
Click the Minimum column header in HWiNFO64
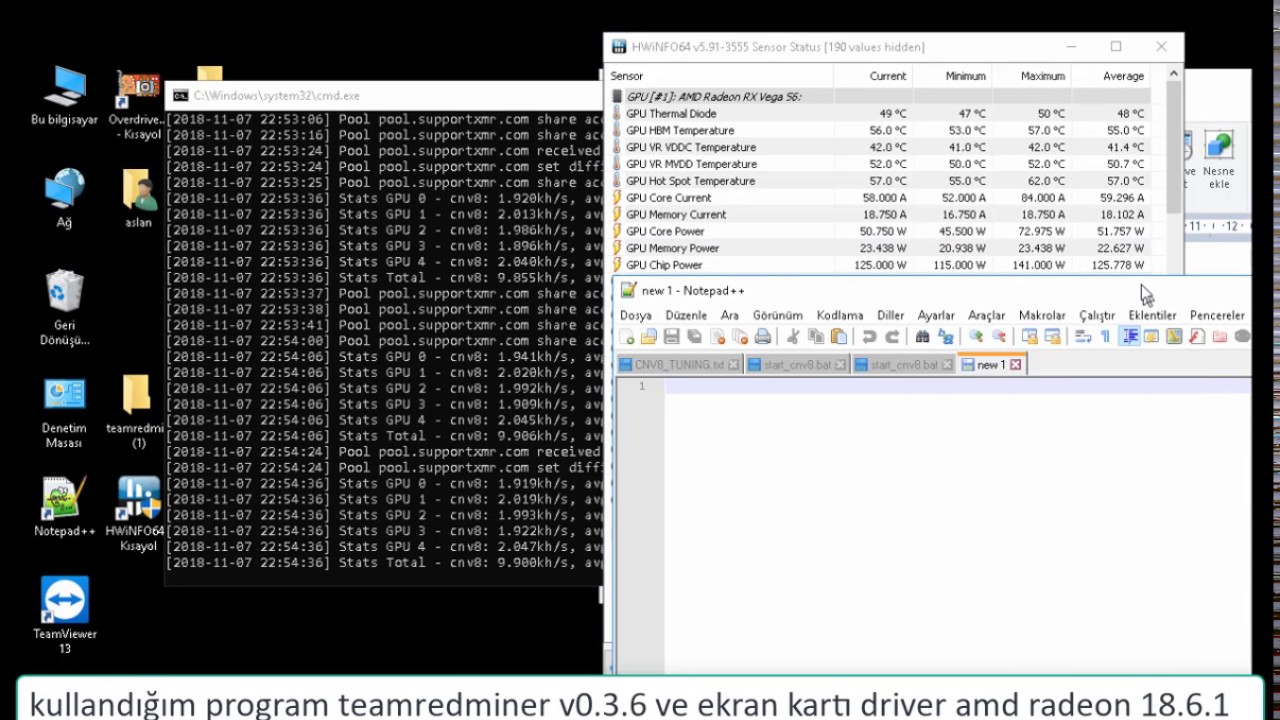965,76
